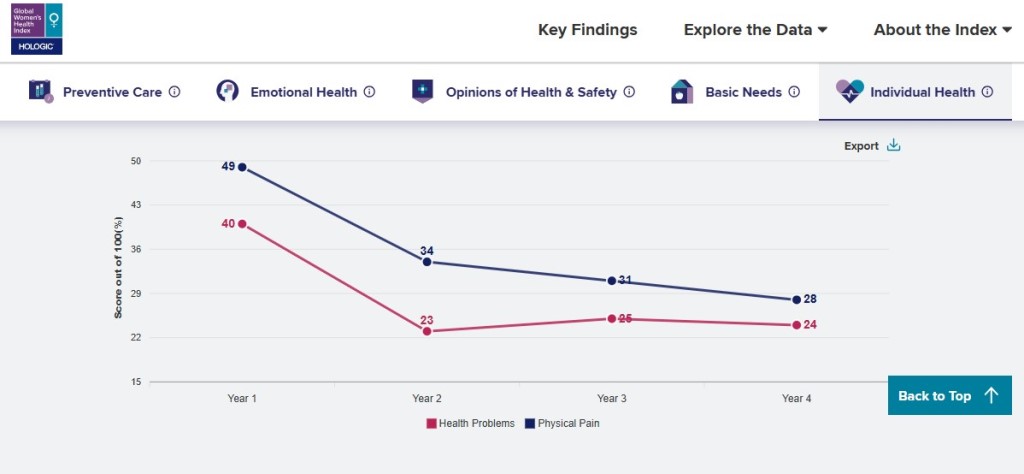The height and width of the screenshot is (474, 1024).
Task: Click the Emotional Health head icon
Action: coord(228,92)
